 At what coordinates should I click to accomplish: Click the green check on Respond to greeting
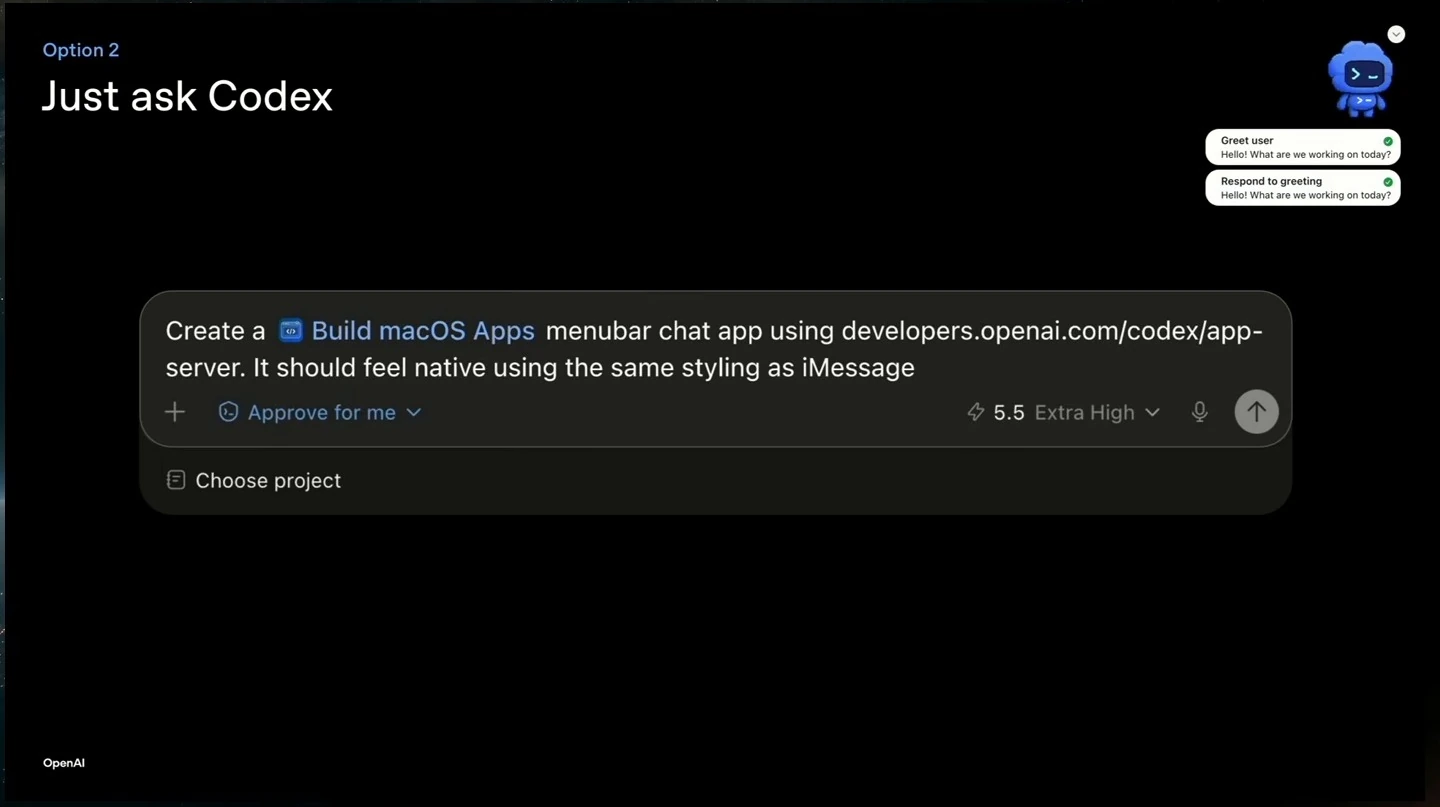[x=1388, y=182]
